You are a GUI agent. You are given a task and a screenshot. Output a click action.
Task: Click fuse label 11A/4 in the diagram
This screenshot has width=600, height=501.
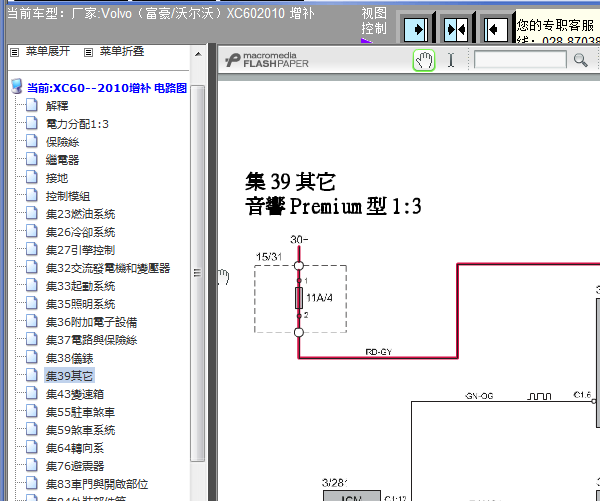click(x=320, y=298)
